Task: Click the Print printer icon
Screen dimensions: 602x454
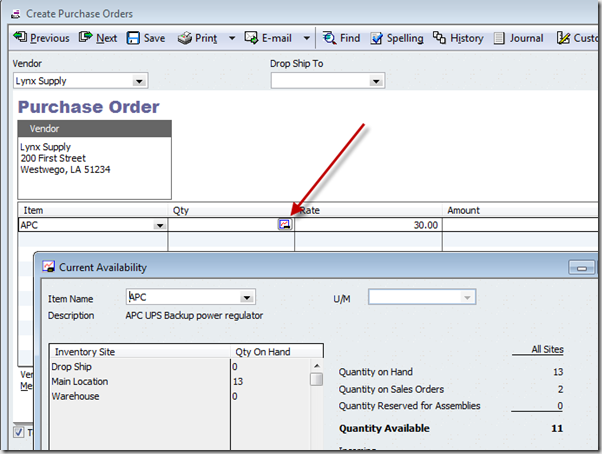Action: click(x=185, y=38)
